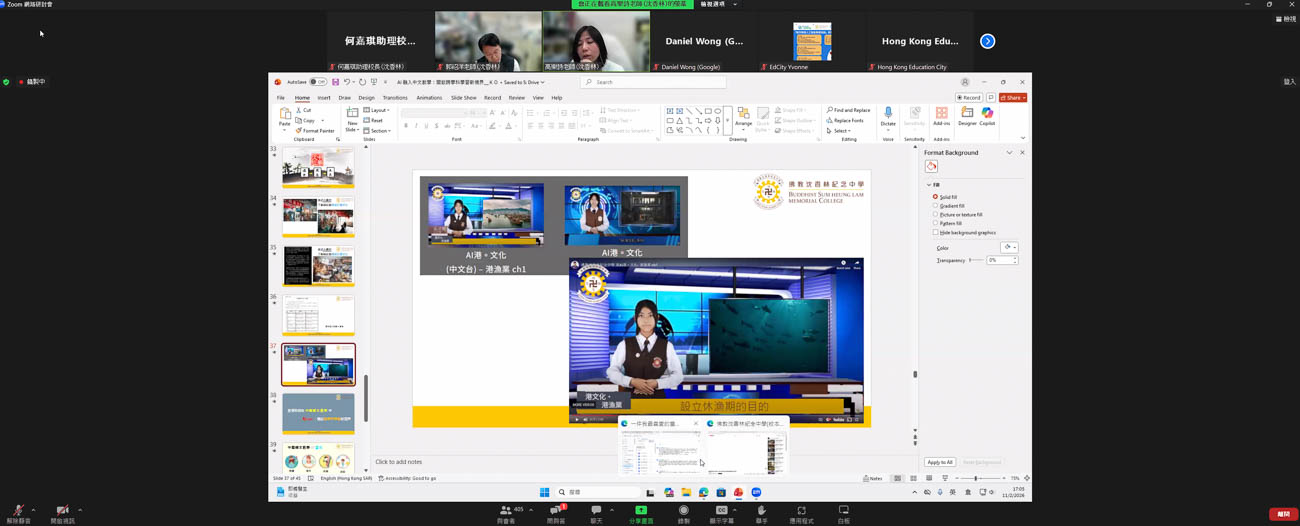Open the Transitions ribbon tab
Viewport: 1300px width, 526px height.
pos(395,98)
